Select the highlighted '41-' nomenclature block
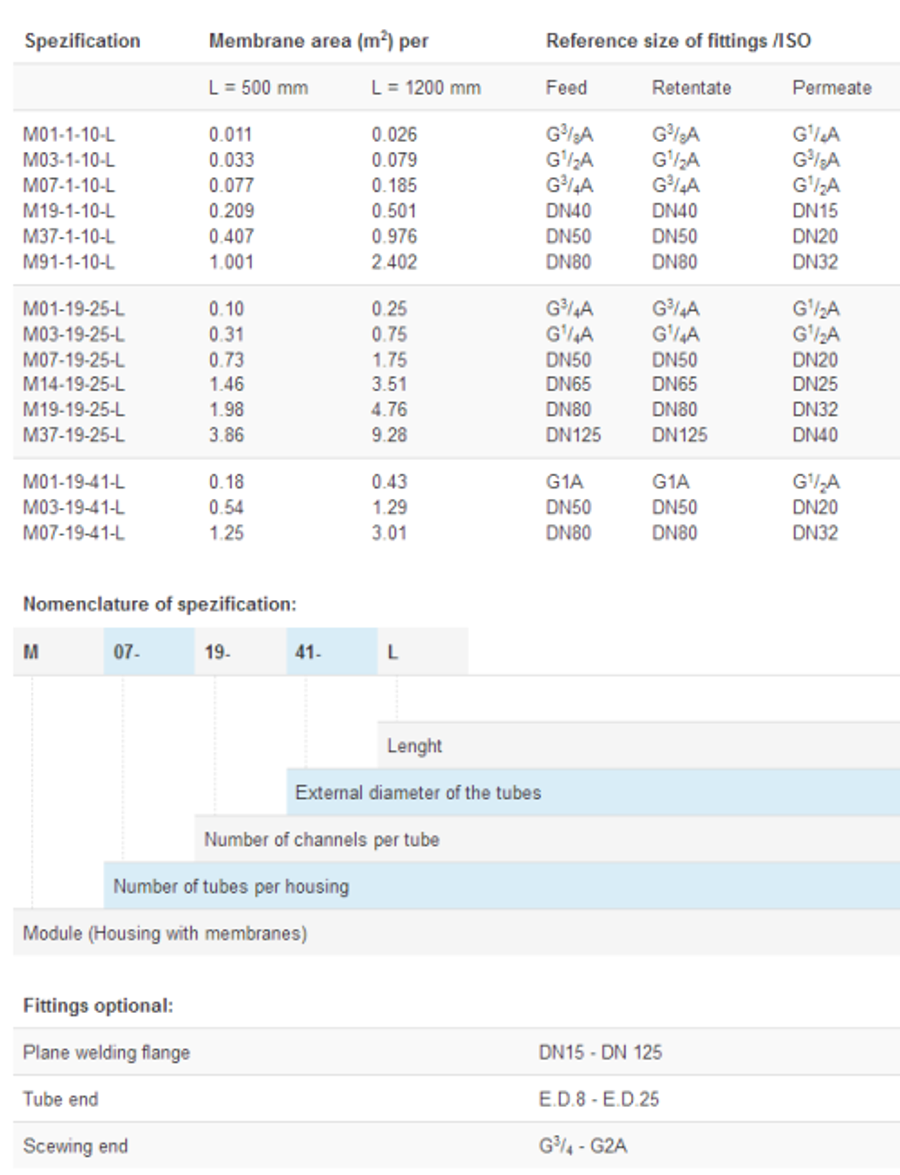The height and width of the screenshot is (1175, 900). click(x=332, y=652)
